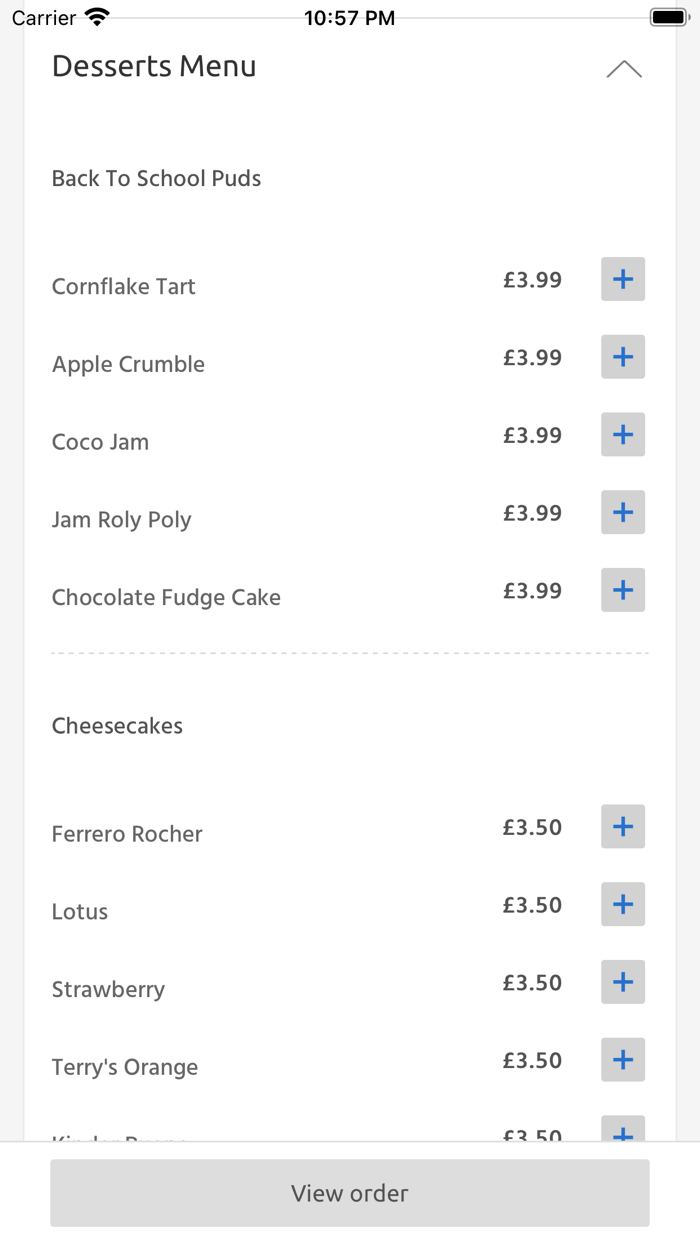Tap the battery indicator
This screenshot has width=700, height=1244.
pyautogui.click(x=668, y=15)
